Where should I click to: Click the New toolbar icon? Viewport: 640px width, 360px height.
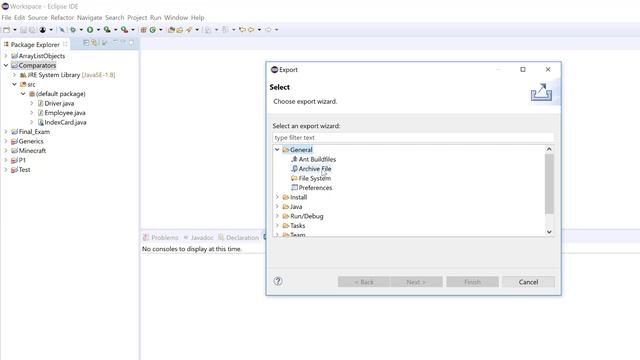point(6,30)
